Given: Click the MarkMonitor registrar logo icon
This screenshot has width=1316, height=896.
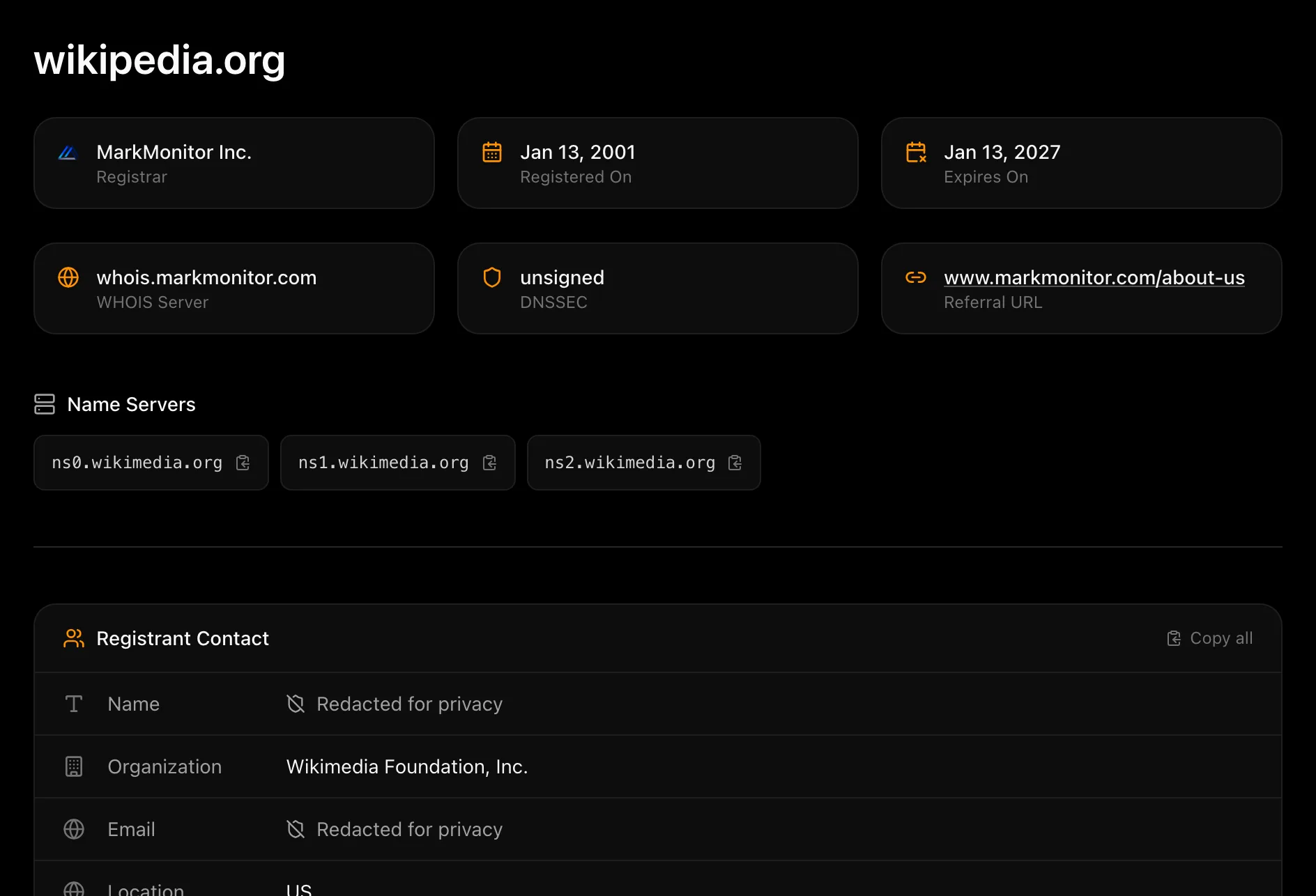Looking at the screenshot, I should (68, 153).
